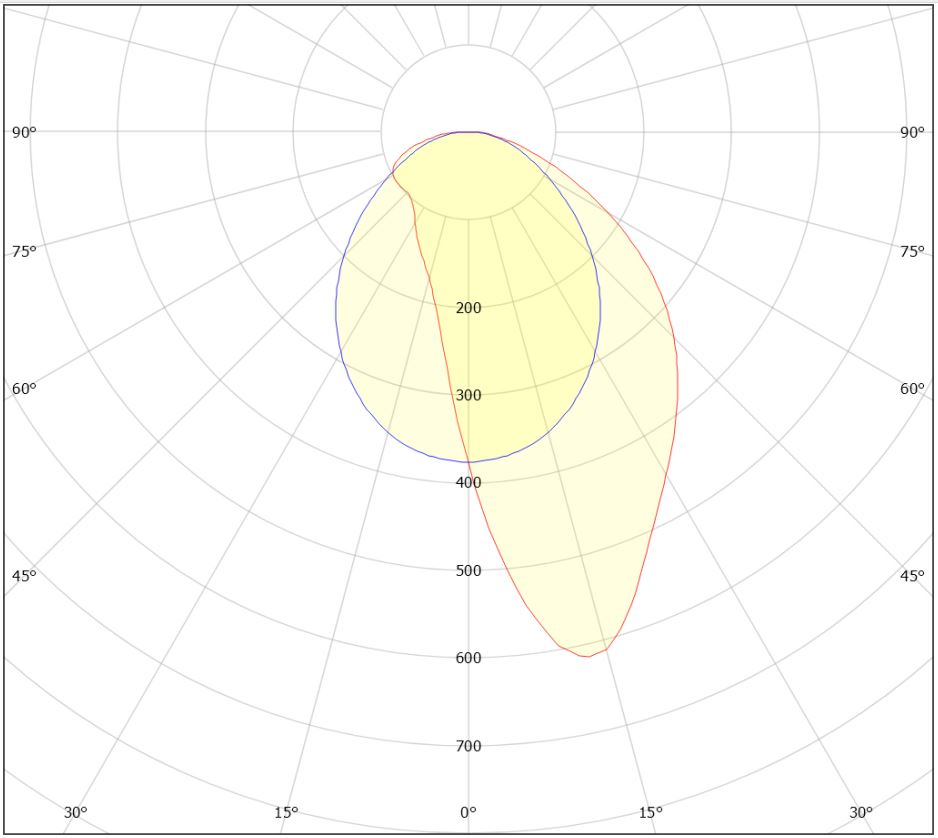Screen dimensions: 938x838
Task: Select the 400 intensity label
Action: pyautogui.click(x=468, y=483)
